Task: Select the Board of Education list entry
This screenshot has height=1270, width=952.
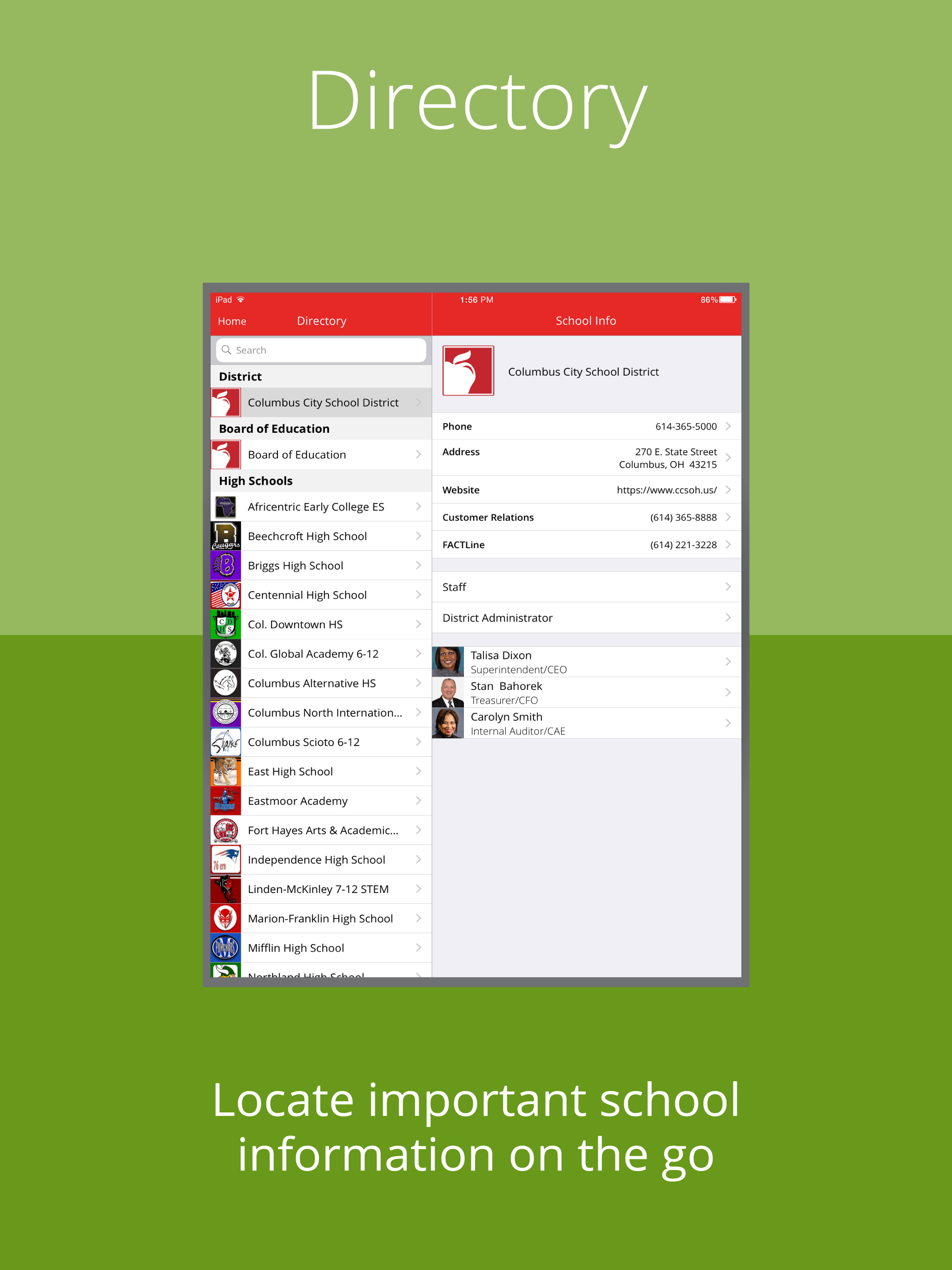Action: pyautogui.click(x=321, y=455)
